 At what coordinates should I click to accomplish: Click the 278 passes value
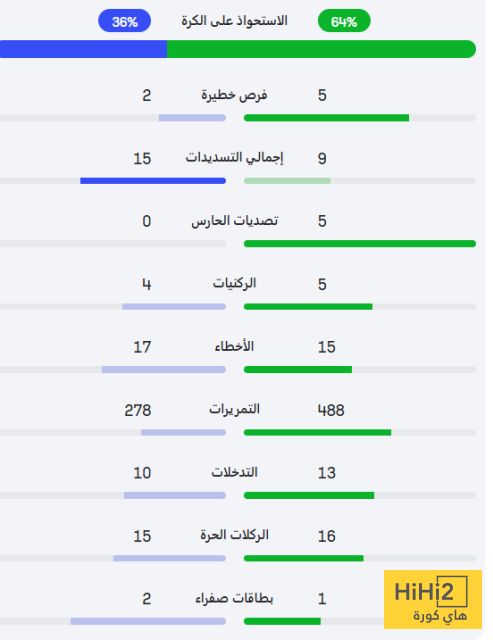coord(138,410)
